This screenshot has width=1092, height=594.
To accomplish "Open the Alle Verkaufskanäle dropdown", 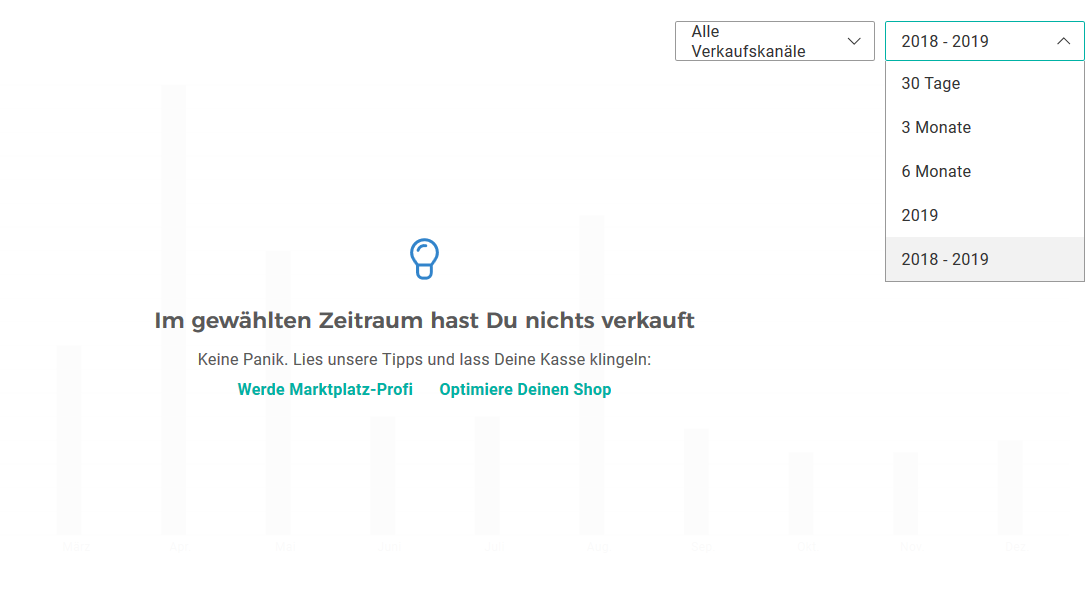I will click(x=774, y=41).
